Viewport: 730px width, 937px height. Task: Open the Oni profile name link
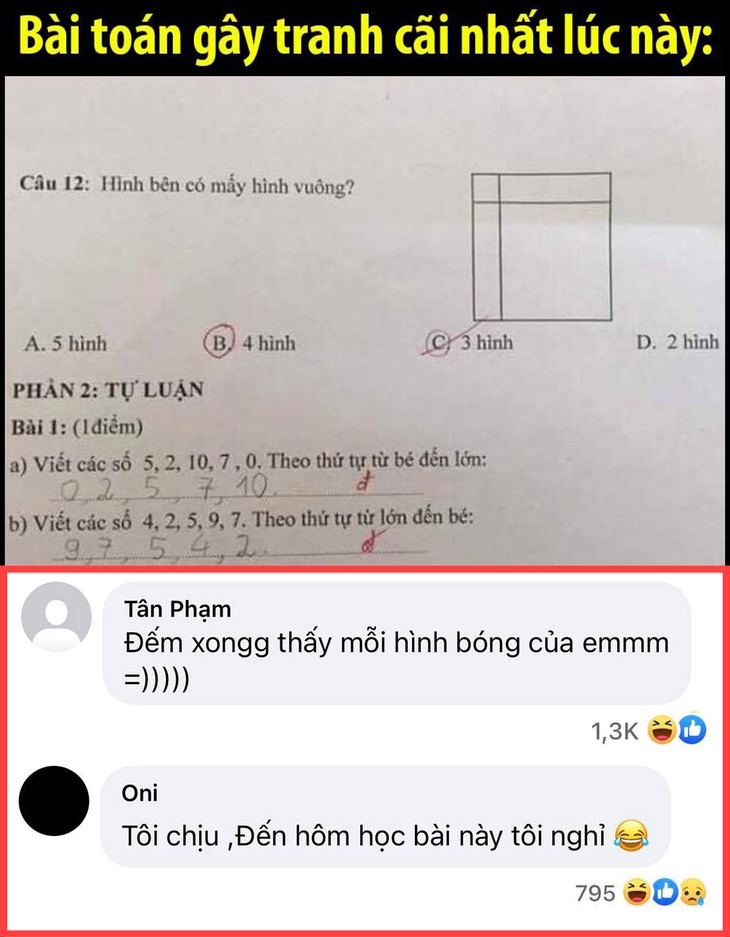[140, 793]
